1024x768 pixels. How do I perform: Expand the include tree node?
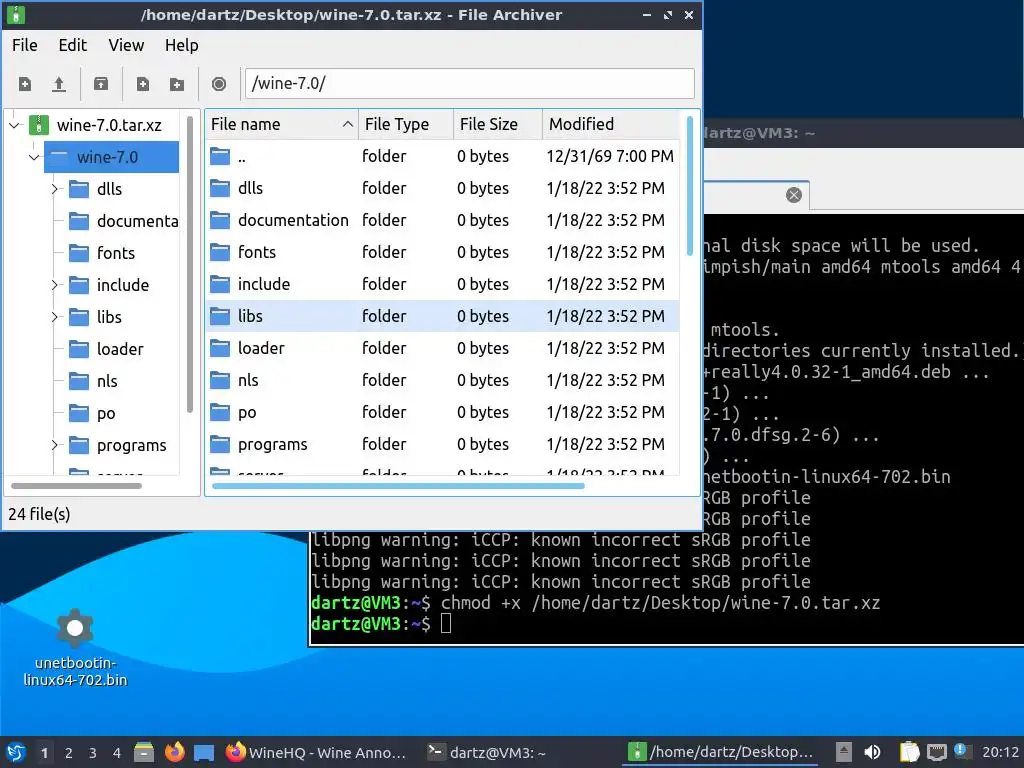[56, 285]
